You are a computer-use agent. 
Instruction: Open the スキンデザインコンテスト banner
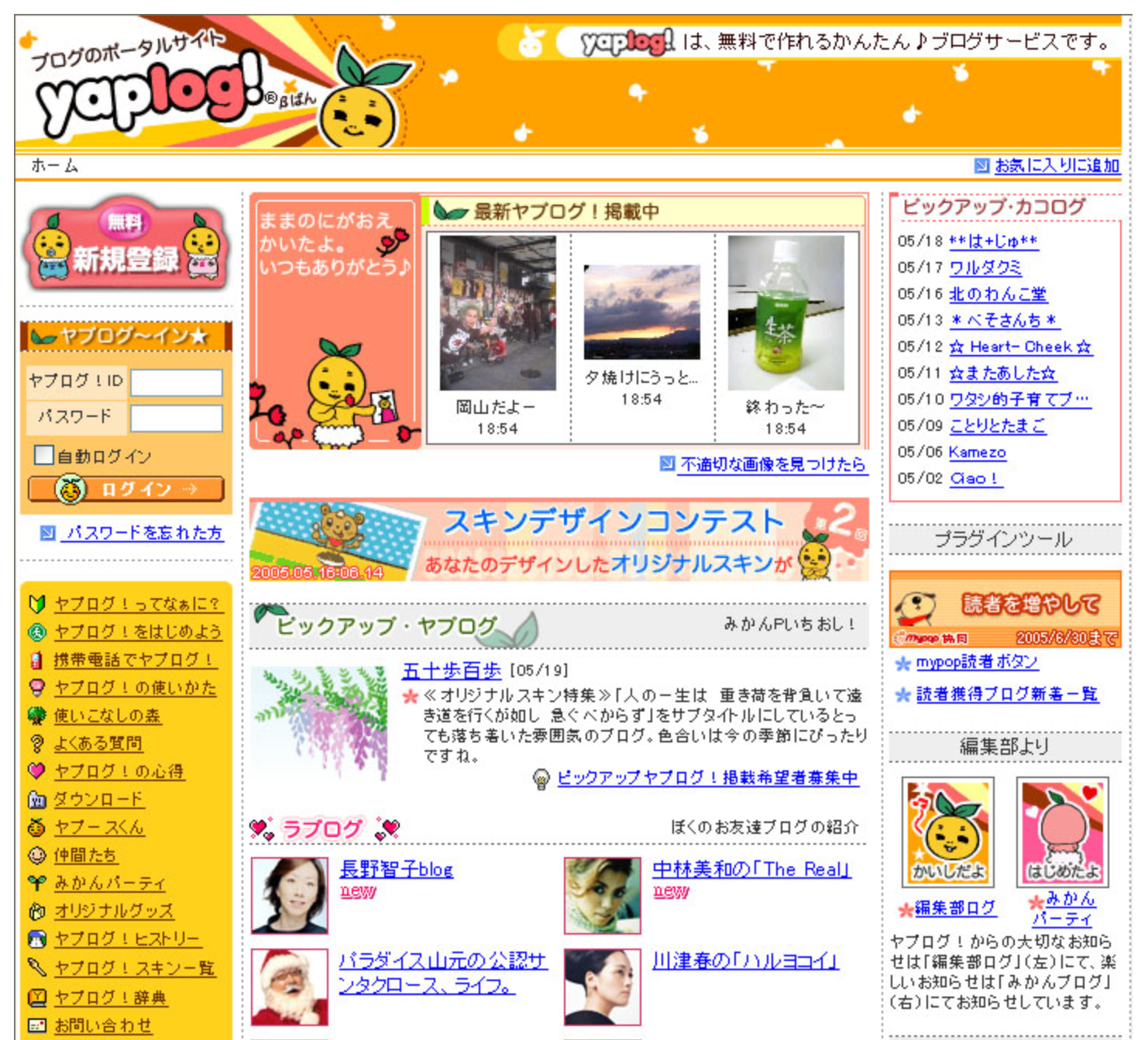click(559, 539)
